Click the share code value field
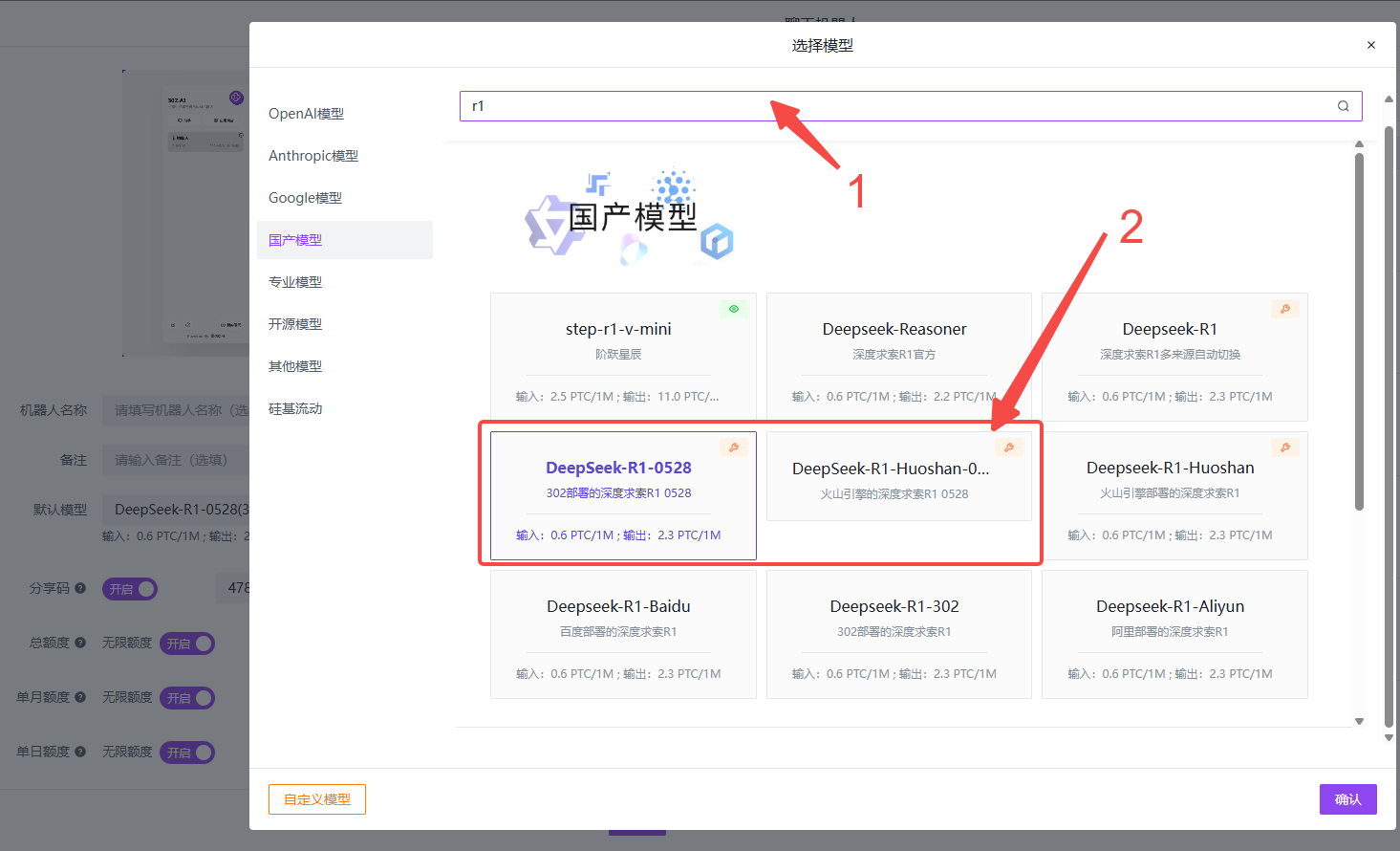The height and width of the screenshot is (851, 1400). point(233,588)
